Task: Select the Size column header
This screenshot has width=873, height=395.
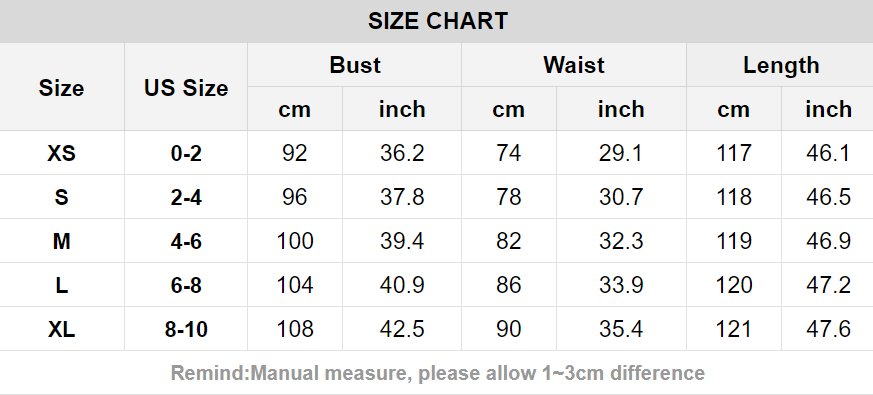Action: [x=61, y=88]
